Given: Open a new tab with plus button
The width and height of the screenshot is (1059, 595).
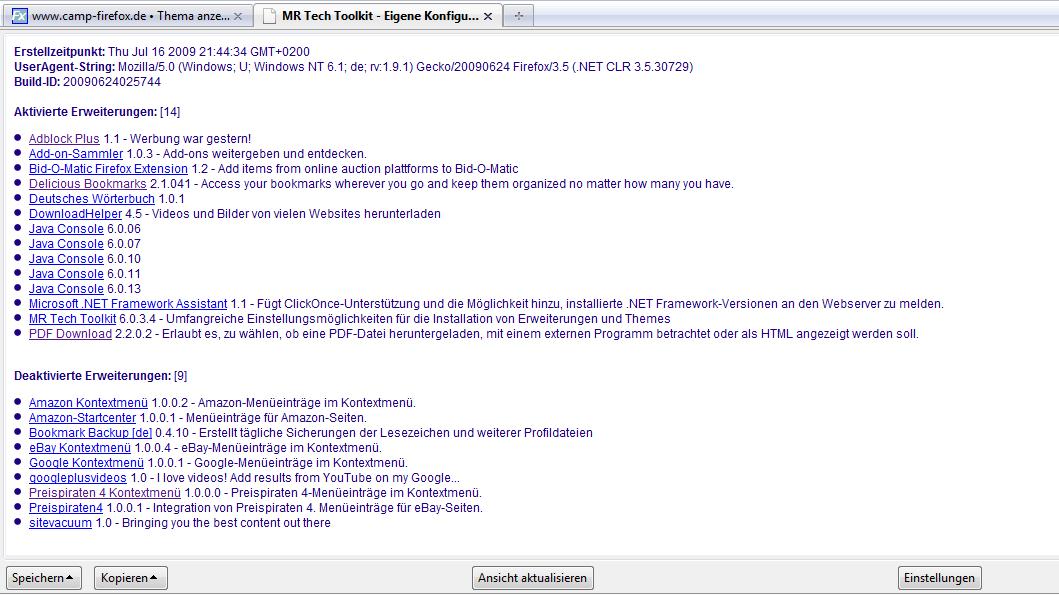Looking at the screenshot, I should point(519,16).
